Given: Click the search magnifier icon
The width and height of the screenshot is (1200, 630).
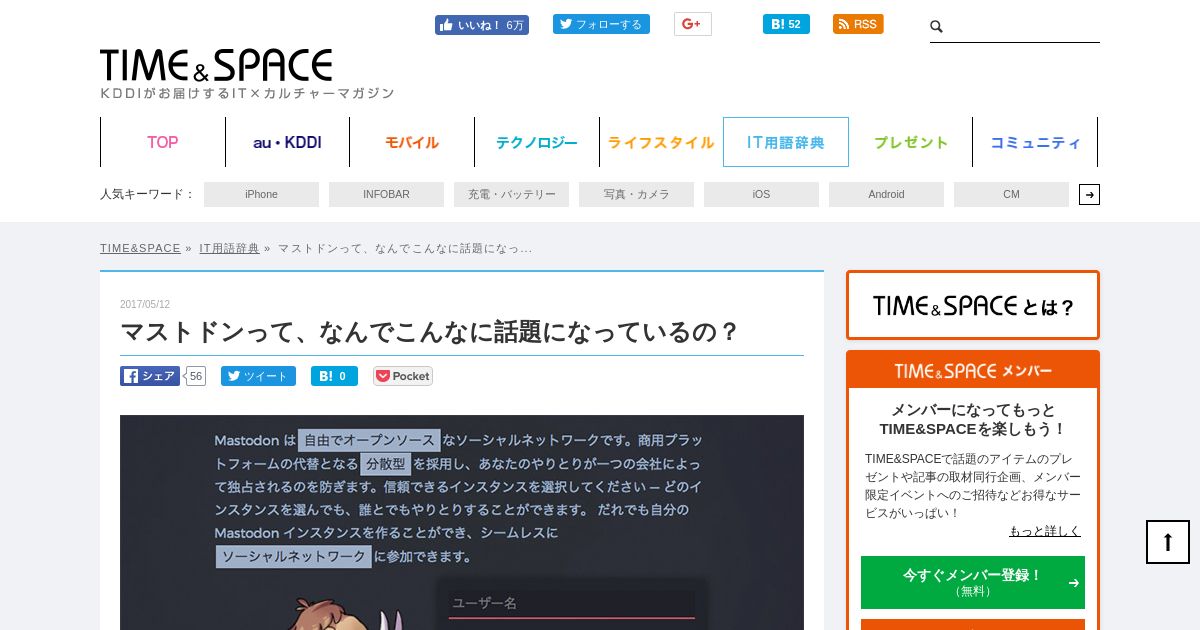Looking at the screenshot, I should click(937, 27).
